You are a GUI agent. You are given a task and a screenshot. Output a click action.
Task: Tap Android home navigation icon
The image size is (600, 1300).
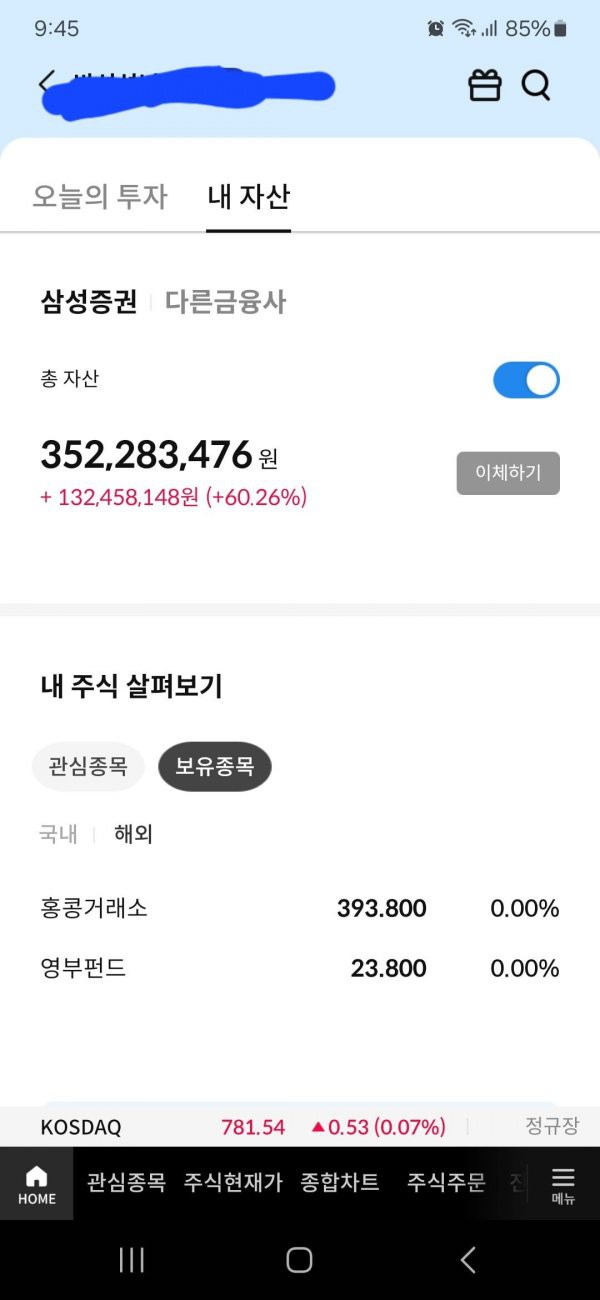pos(299,1260)
